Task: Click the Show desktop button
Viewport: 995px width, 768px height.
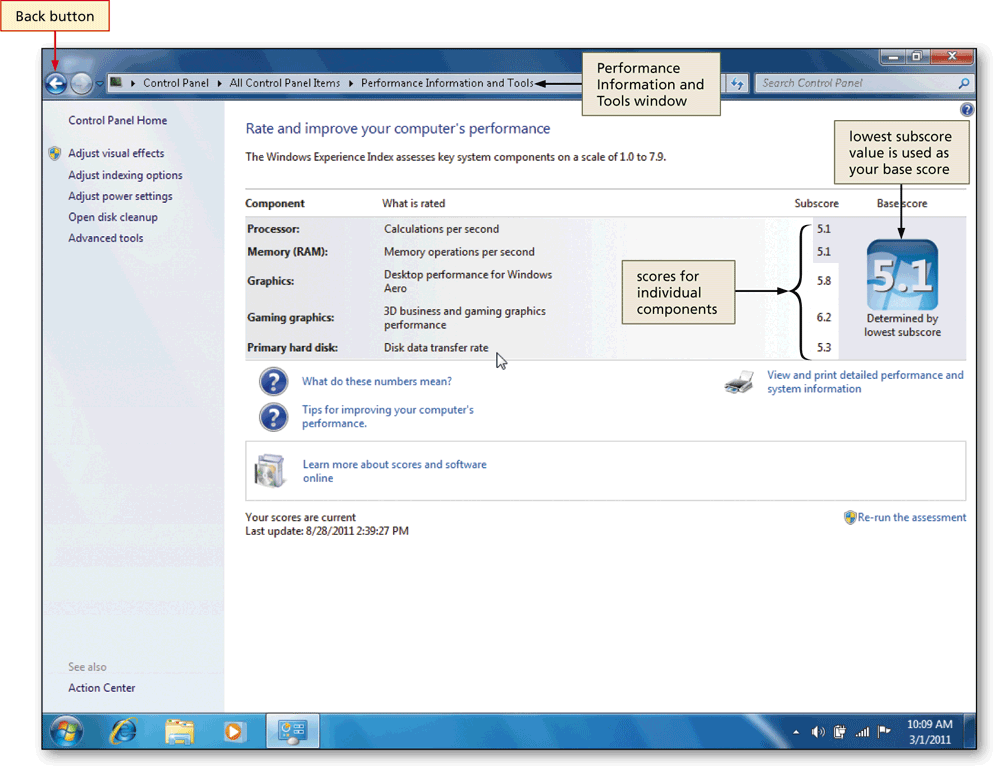Action: tap(970, 731)
